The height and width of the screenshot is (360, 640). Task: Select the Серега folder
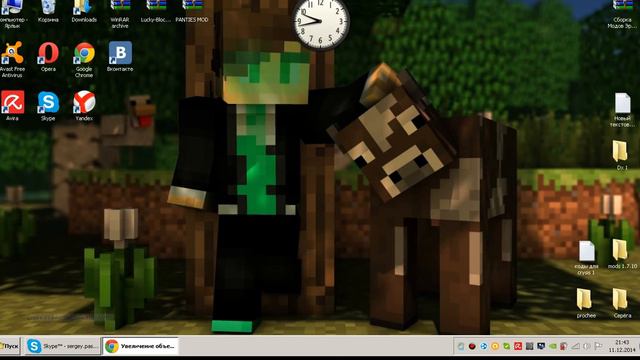point(621,304)
